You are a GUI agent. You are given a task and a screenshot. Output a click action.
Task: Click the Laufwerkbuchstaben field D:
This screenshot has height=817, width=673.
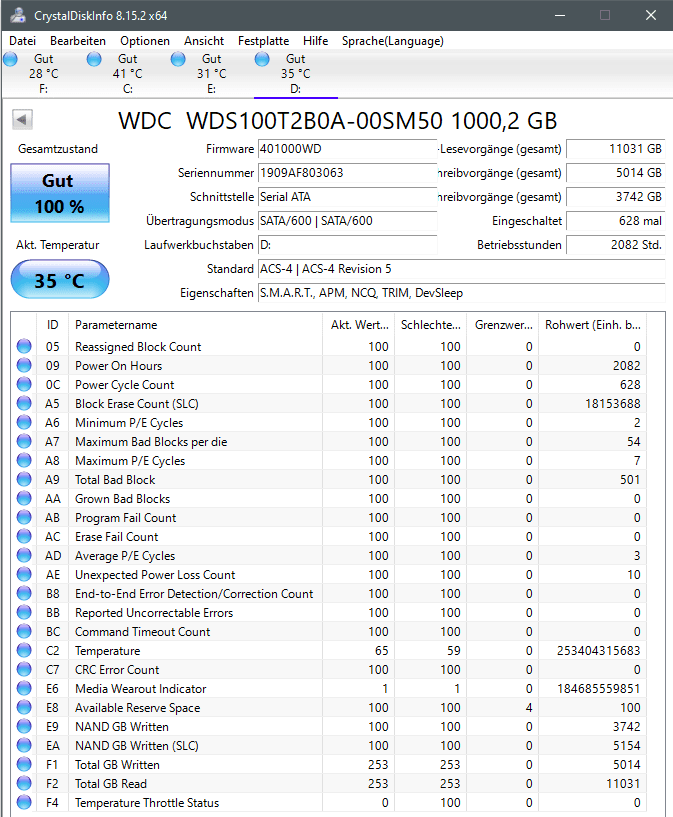point(347,245)
